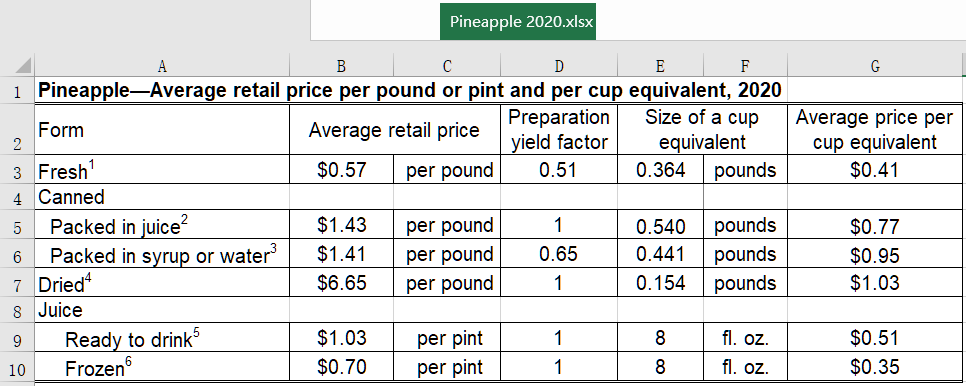This screenshot has width=966, height=386.
Task: Select row 10 header
Action: tap(17, 369)
